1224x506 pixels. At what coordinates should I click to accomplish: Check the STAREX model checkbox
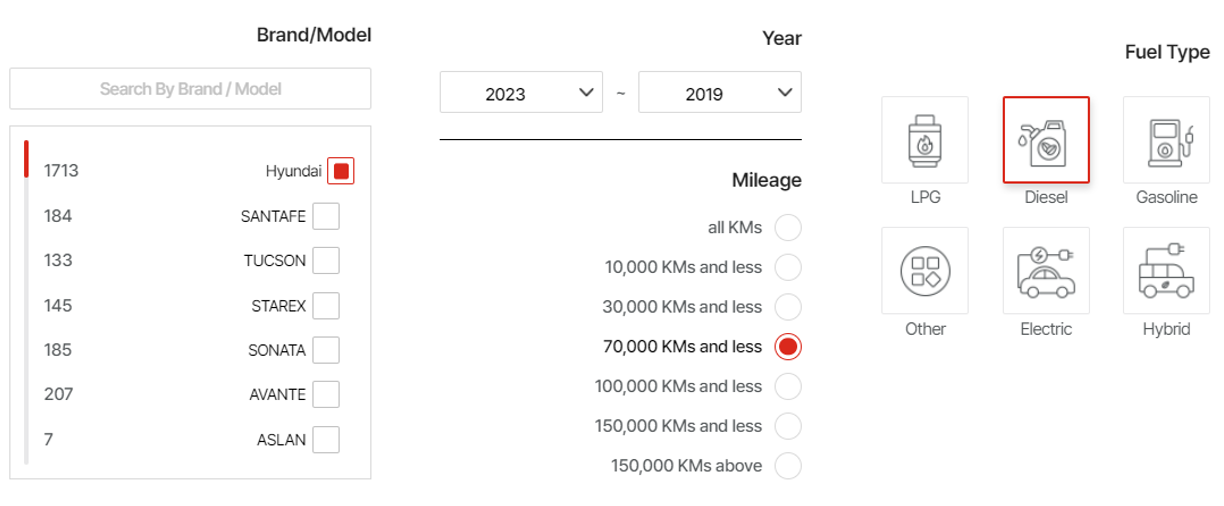point(326,305)
